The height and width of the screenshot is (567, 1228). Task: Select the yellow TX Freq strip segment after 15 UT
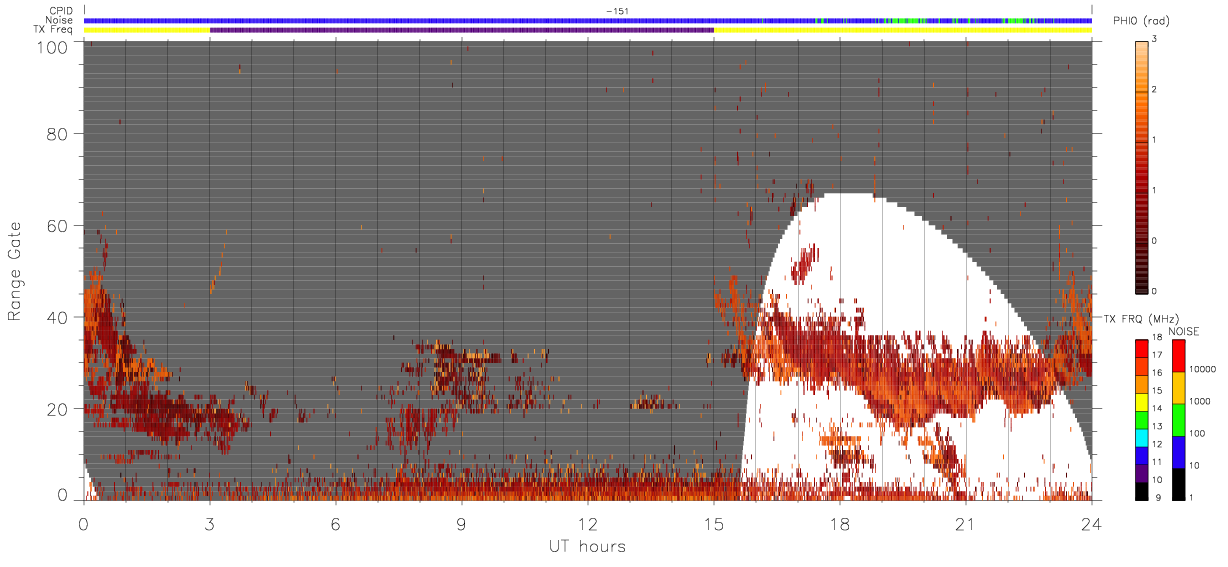tap(903, 30)
